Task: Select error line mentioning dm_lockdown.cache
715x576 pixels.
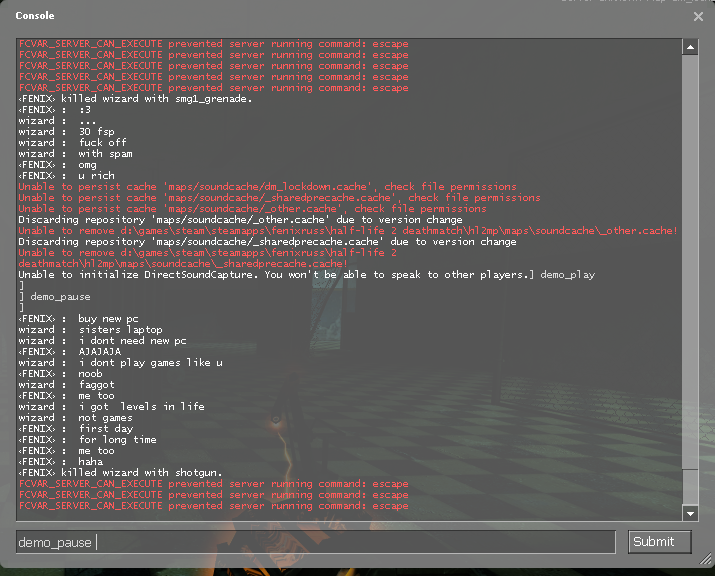Action: pos(267,187)
